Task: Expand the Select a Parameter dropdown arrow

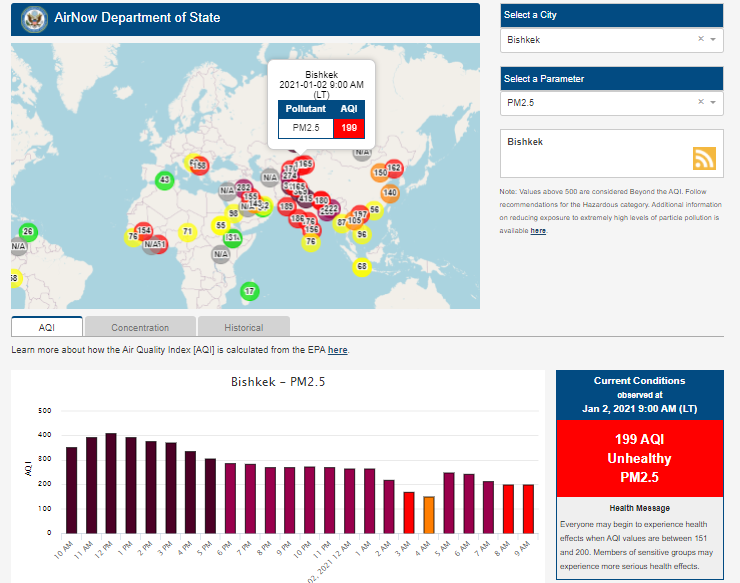Action: 714,102
